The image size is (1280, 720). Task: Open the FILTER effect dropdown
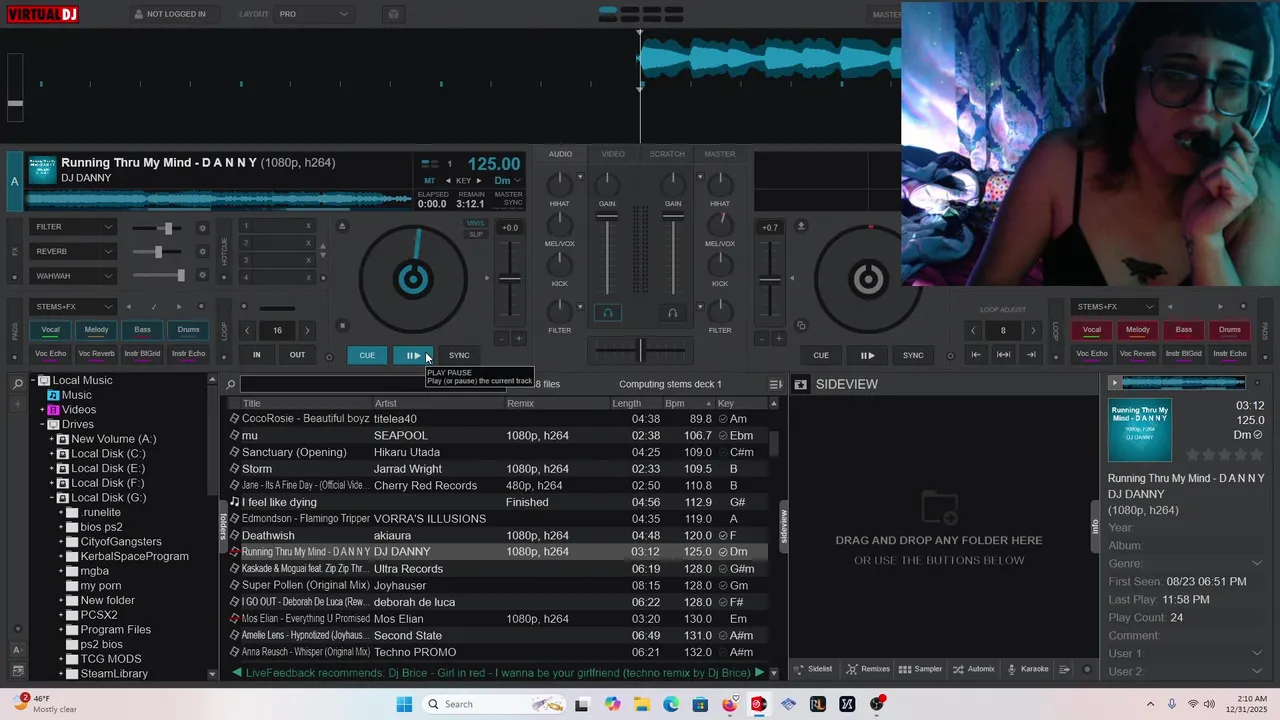72,227
